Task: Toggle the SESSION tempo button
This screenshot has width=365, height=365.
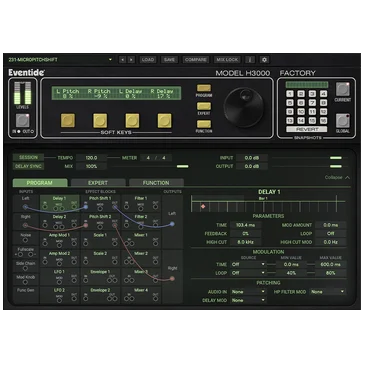Action: (28, 157)
